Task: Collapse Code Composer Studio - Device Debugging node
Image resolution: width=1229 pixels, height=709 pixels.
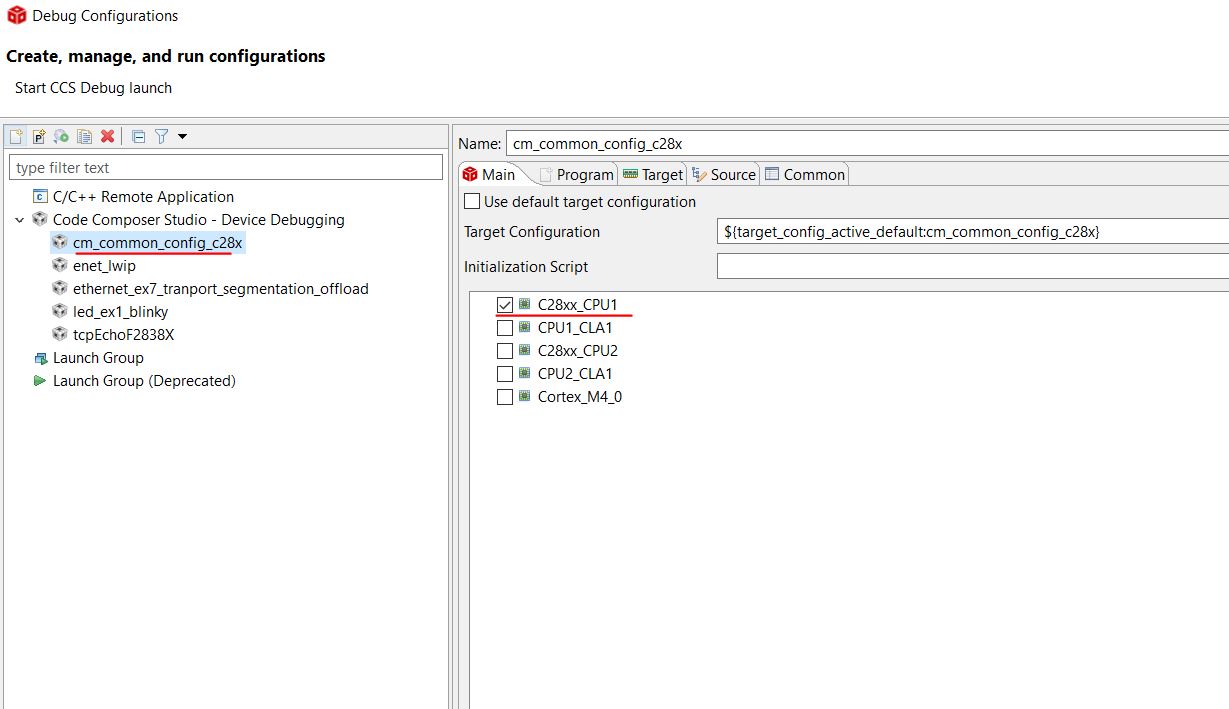Action: click(19, 220)
